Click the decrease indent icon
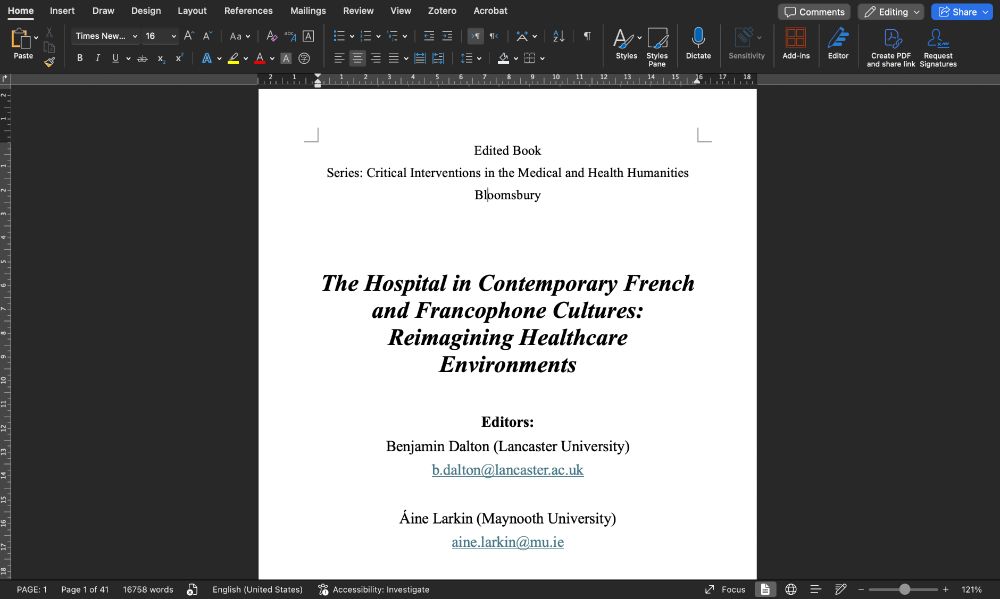 coord(429,36)
